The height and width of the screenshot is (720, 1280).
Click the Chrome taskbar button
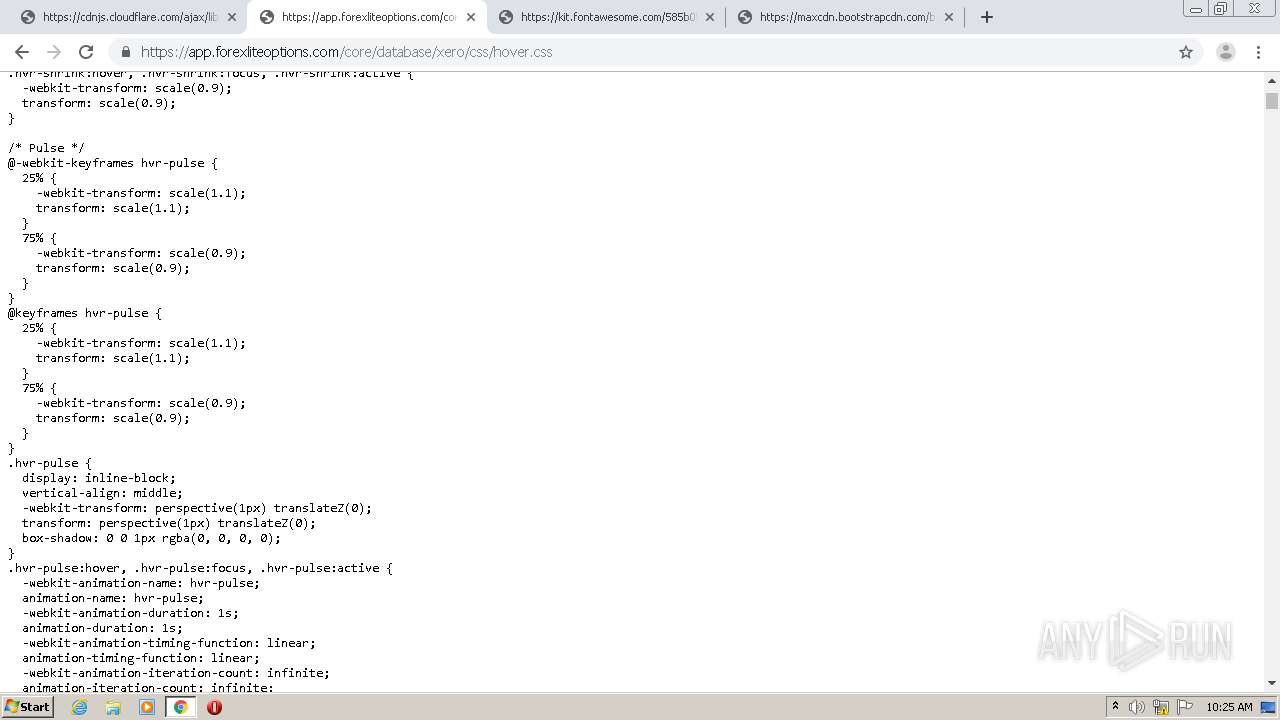pyautogui.click(x=181, y=707)
